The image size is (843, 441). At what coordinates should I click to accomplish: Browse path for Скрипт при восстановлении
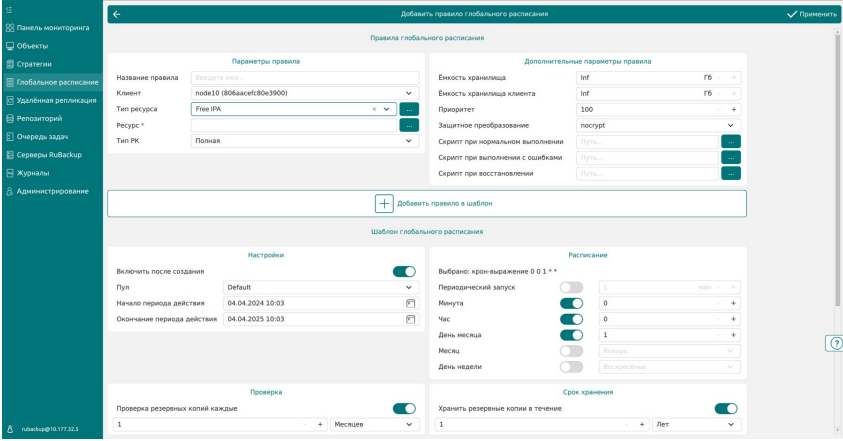click(731, 174)
